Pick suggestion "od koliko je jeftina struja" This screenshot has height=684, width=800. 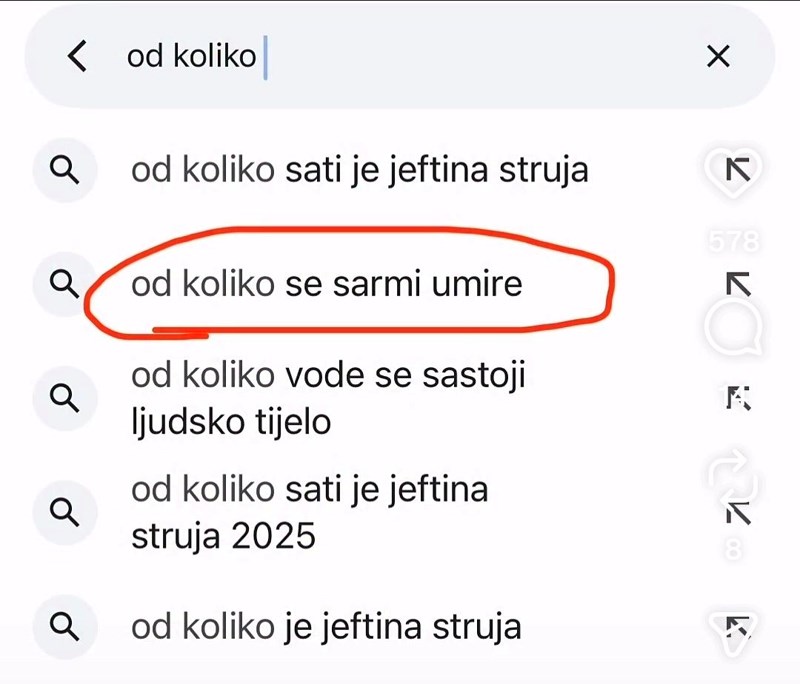point(326,627)
